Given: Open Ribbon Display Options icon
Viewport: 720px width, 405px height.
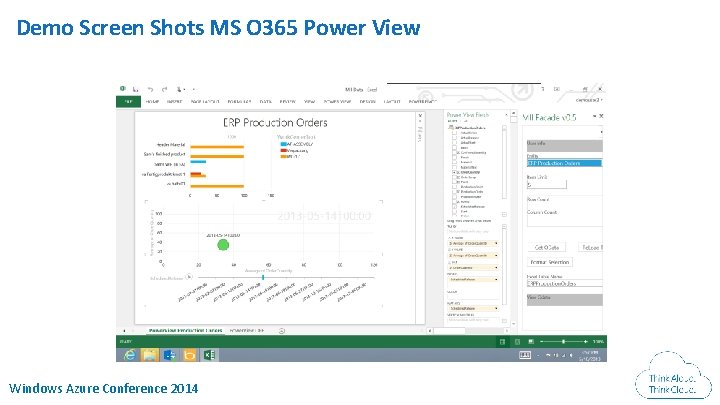Looking at the screenshot, I should pos(557,89).
